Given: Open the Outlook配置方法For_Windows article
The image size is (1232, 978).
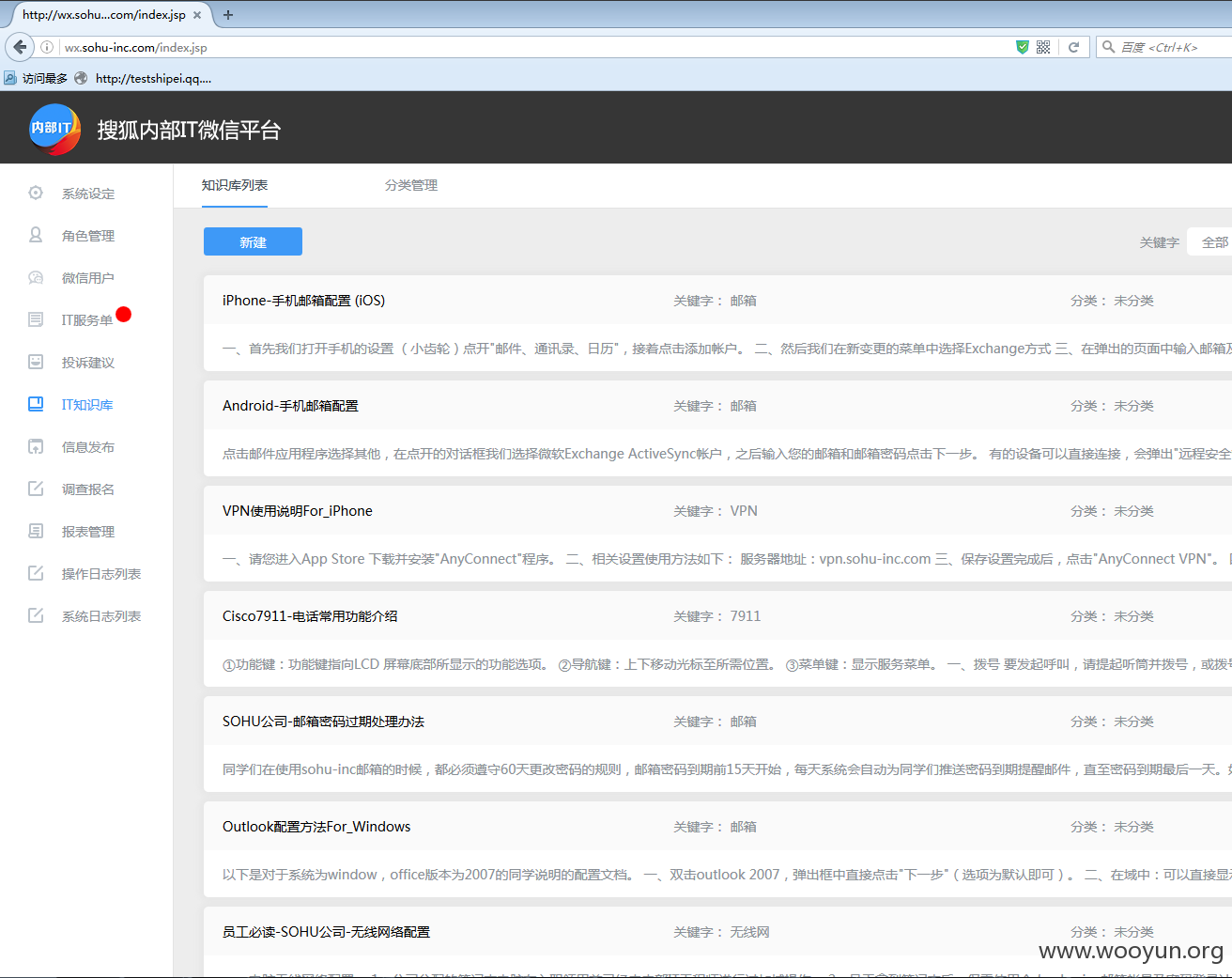Looking at the screenshot, I should tap(316, 827).
